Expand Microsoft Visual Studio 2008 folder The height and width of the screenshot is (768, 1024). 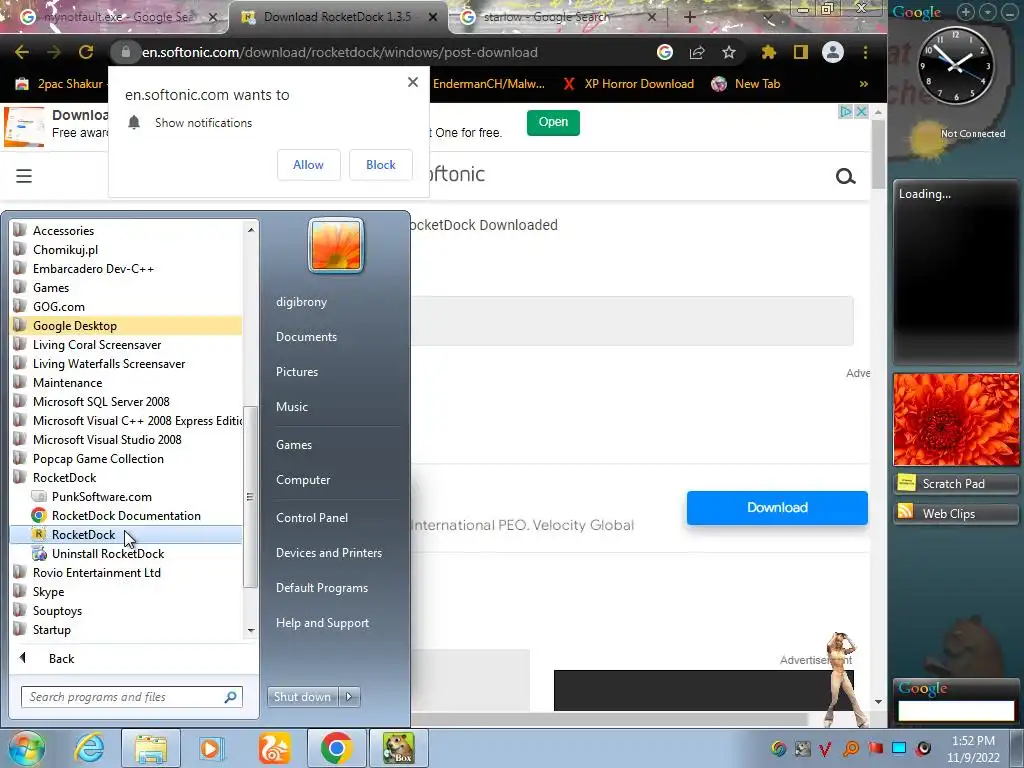pos(127,440)
